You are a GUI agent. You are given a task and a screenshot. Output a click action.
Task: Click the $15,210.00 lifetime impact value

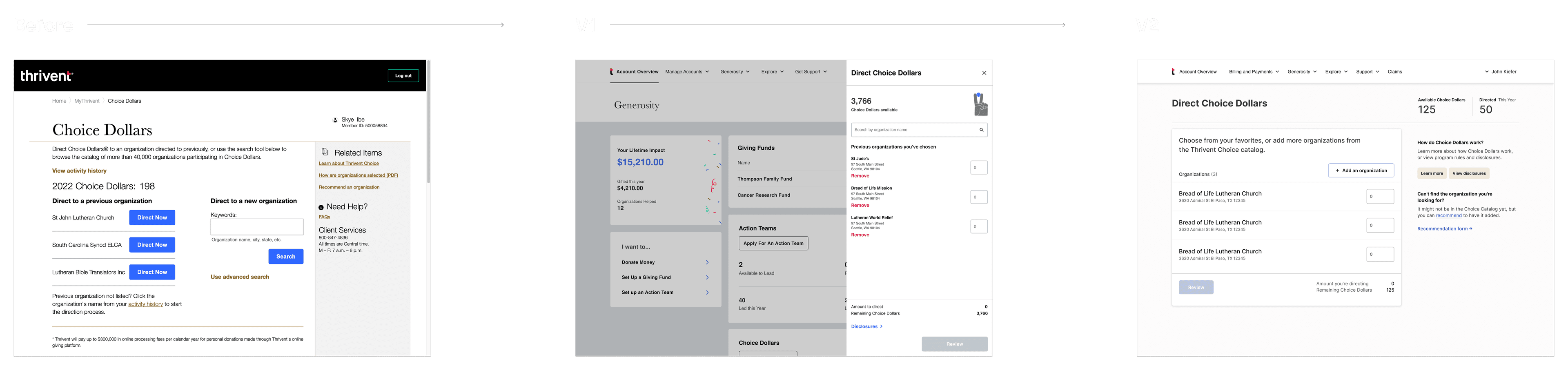click(640, 162)
